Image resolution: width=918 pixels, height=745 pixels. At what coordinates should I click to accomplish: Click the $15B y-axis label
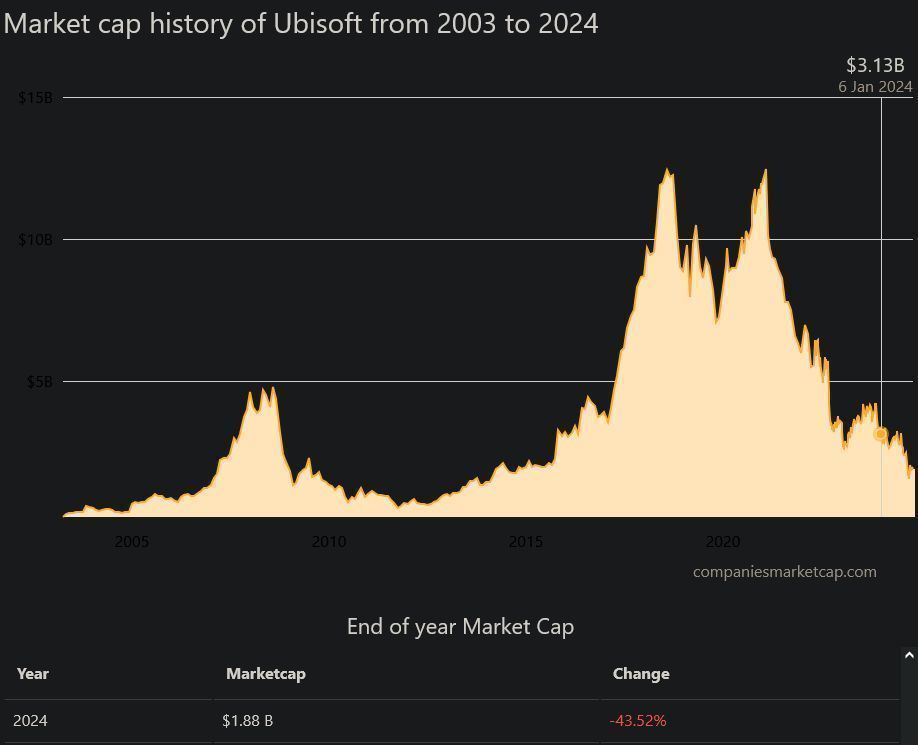35,97
